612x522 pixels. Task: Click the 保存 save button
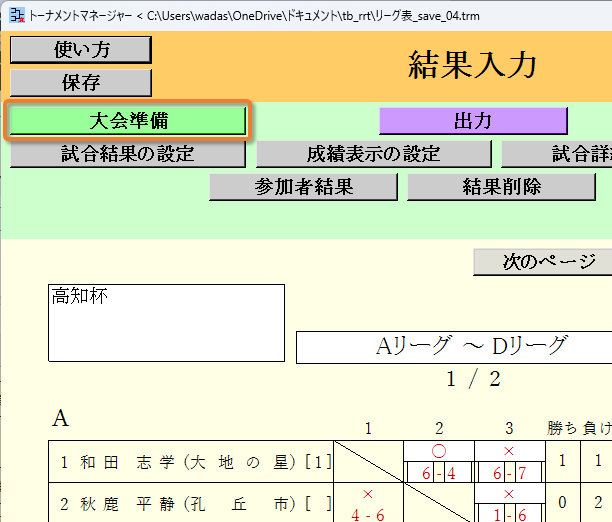click(81, 83)
